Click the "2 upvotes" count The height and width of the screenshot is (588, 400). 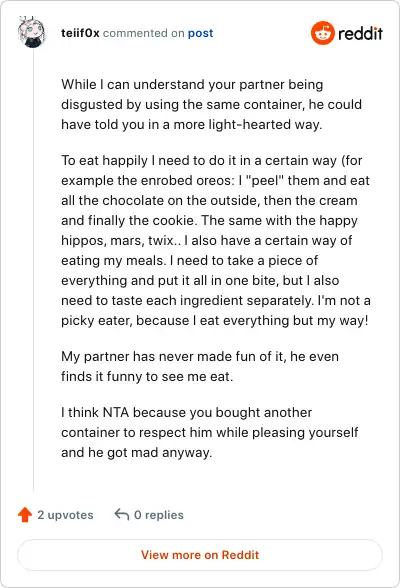click(x=65, y=514)
